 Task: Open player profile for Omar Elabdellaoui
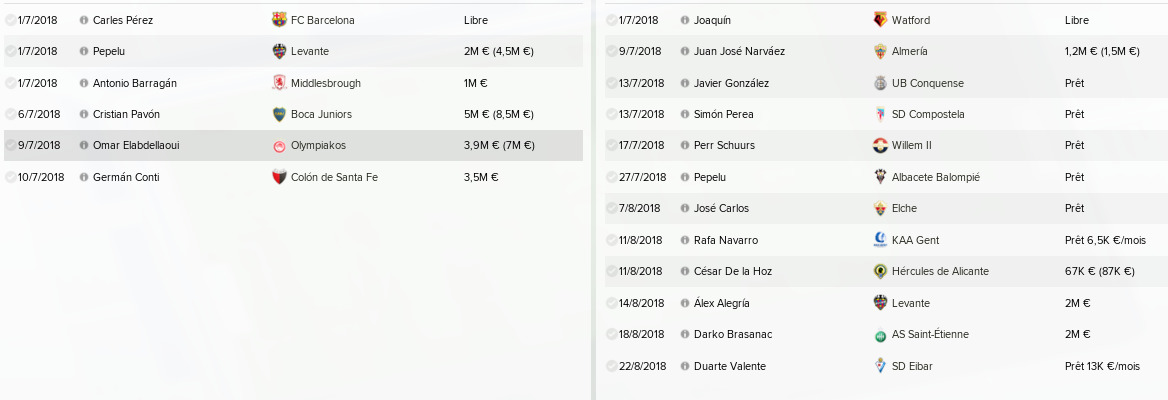point(136,146)
